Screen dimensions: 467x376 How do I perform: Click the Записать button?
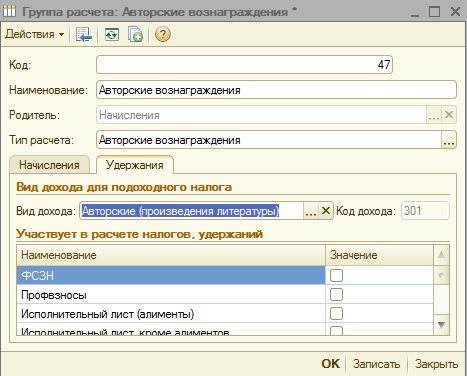coord(376,364)
